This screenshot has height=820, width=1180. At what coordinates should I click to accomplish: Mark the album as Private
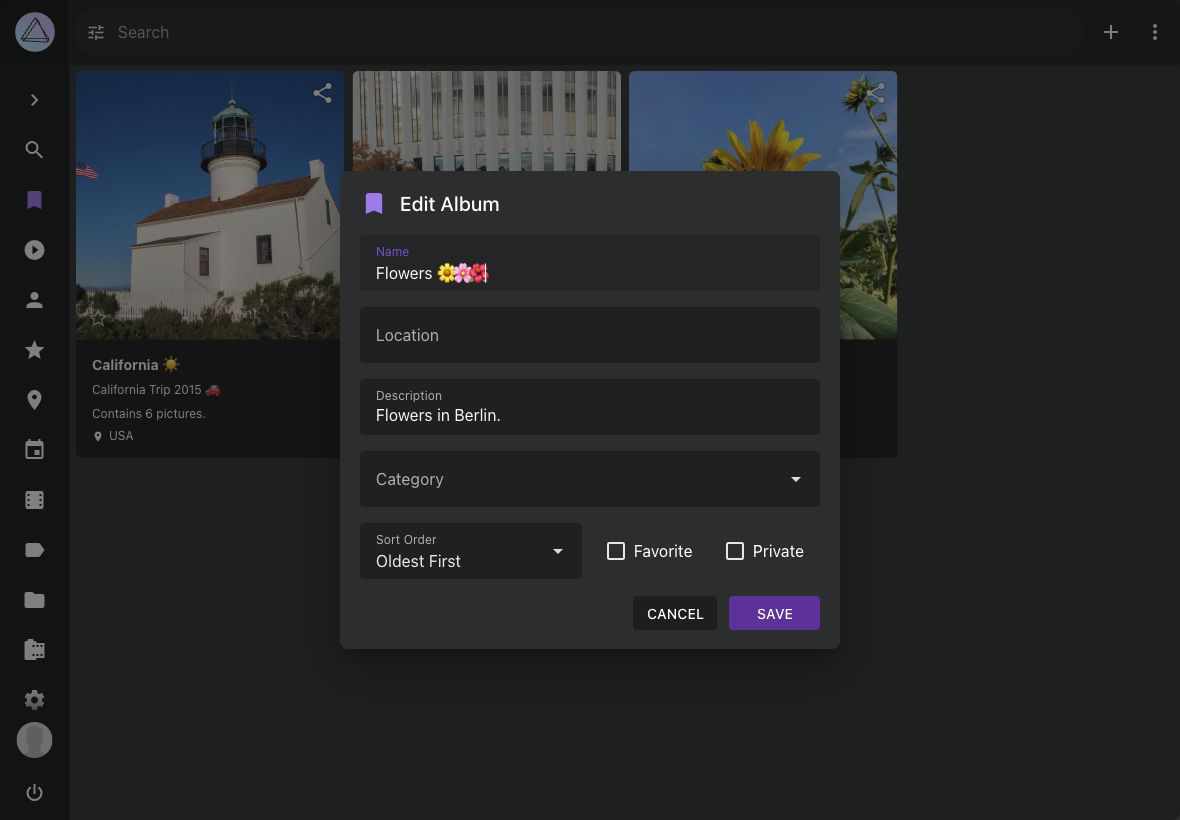click(735, 551)
